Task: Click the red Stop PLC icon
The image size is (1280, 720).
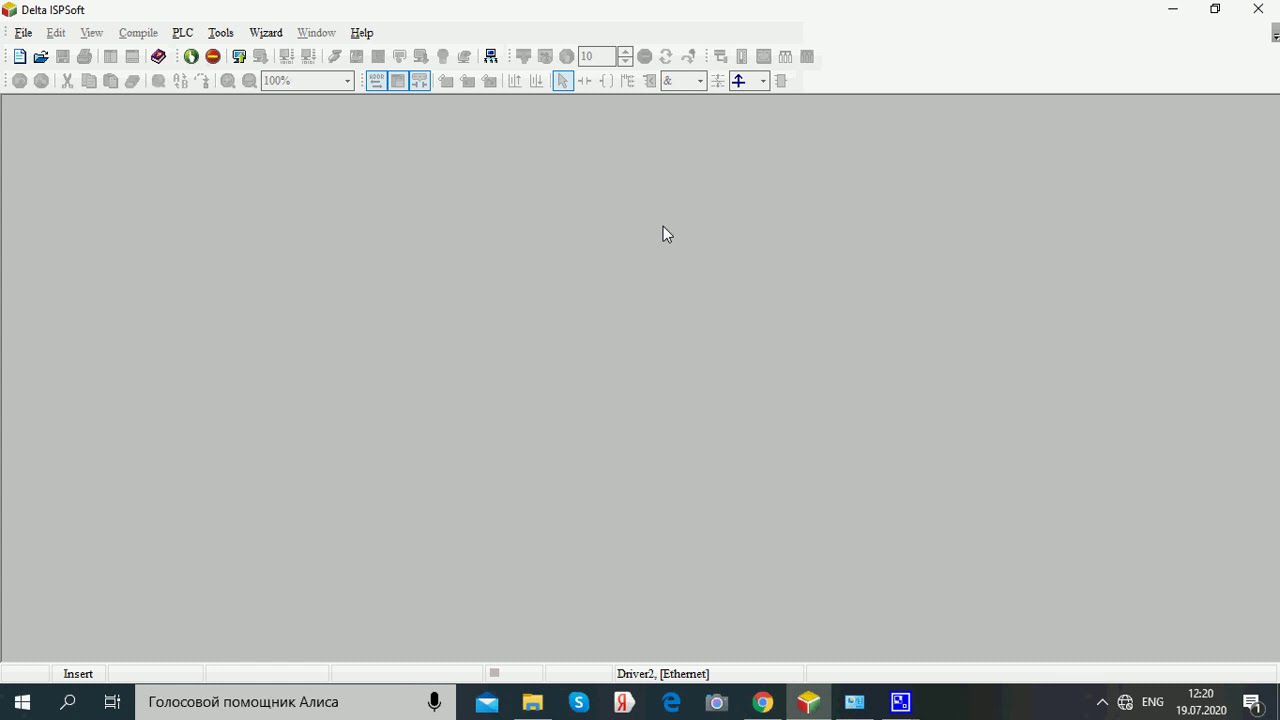Action: tap(213, 57)
